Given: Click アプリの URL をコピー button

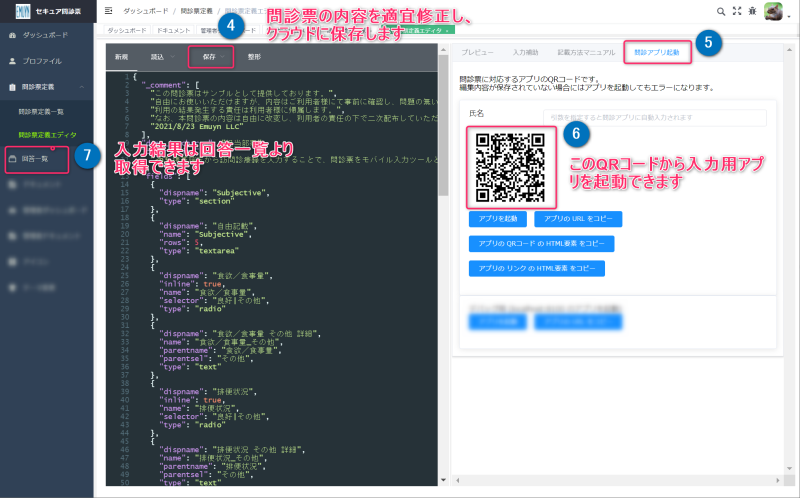Looking at the screenshot, I should point(578,219).
